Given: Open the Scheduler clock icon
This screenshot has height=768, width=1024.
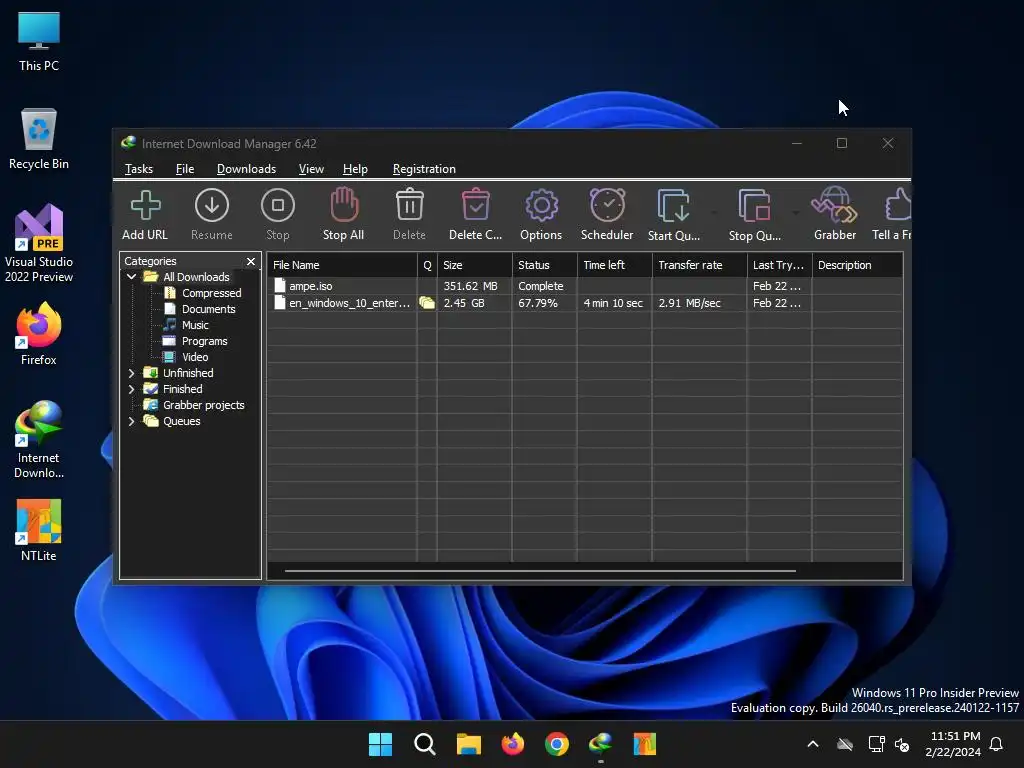Looking at the screenshot, I should [x=607, y=214].
